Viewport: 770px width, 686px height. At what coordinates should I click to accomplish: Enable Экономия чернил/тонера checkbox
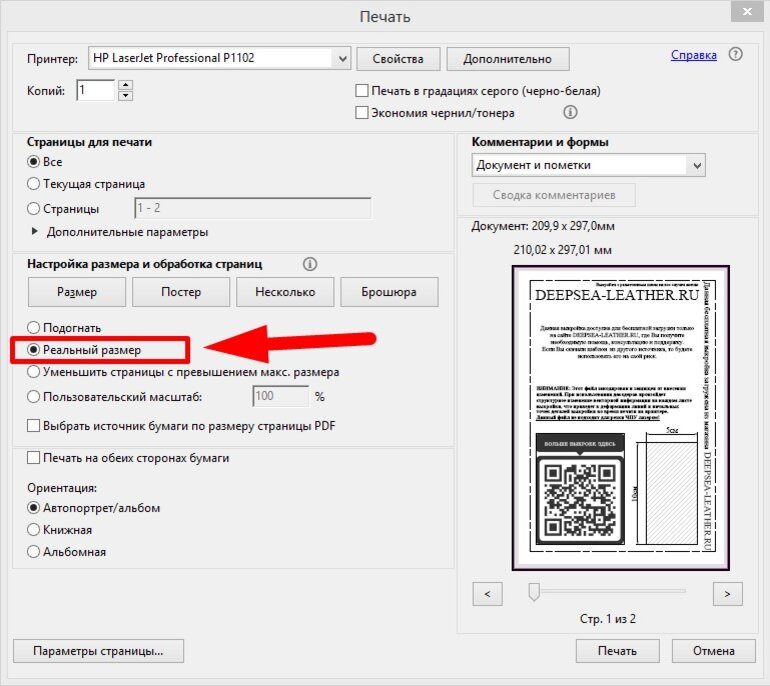point(361,112)
